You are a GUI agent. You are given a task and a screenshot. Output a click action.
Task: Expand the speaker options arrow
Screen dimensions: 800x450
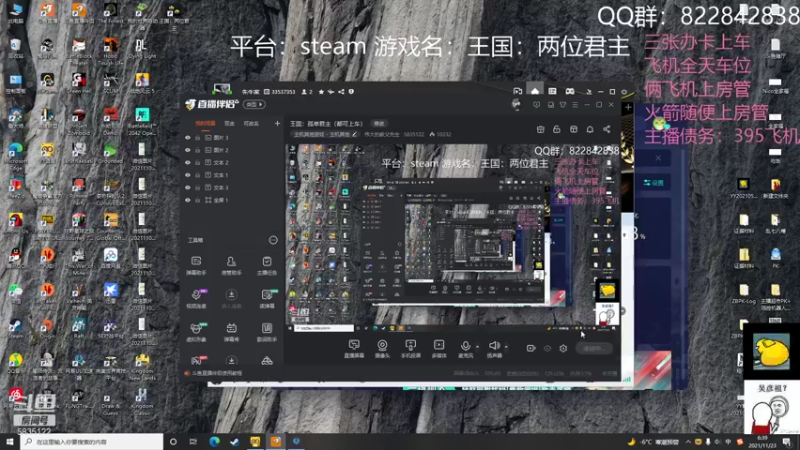pos(506,347)
